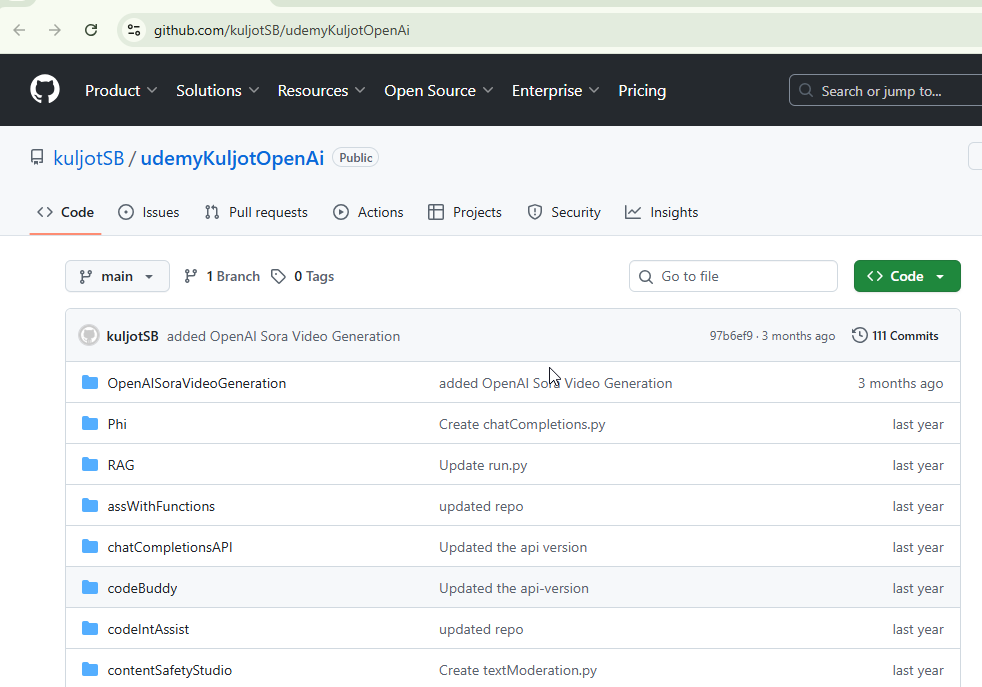The width and height of the screenshot is (982, 687).
Task: Open commit message 'Update run.py'
Action: click(483, 465)
